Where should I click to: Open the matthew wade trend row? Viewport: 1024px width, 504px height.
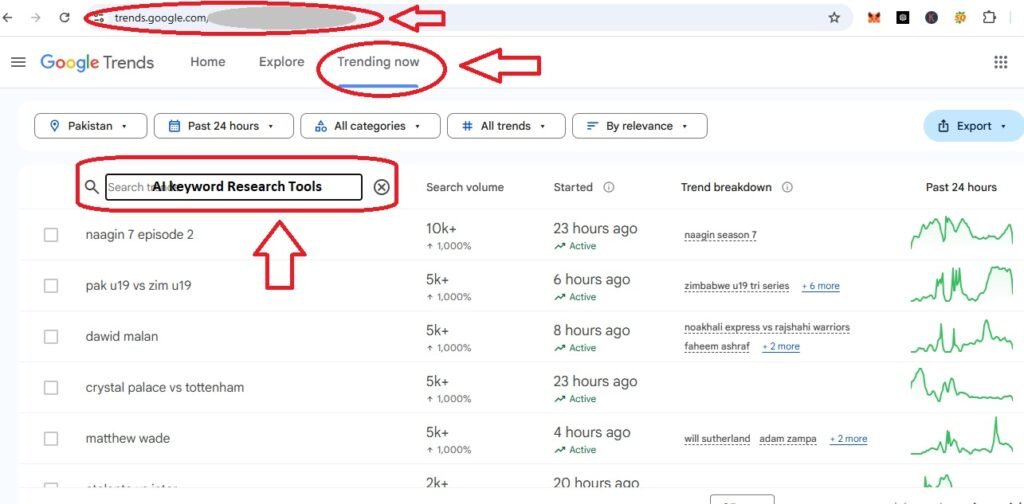pyautogui.click(x=127, y=438)
